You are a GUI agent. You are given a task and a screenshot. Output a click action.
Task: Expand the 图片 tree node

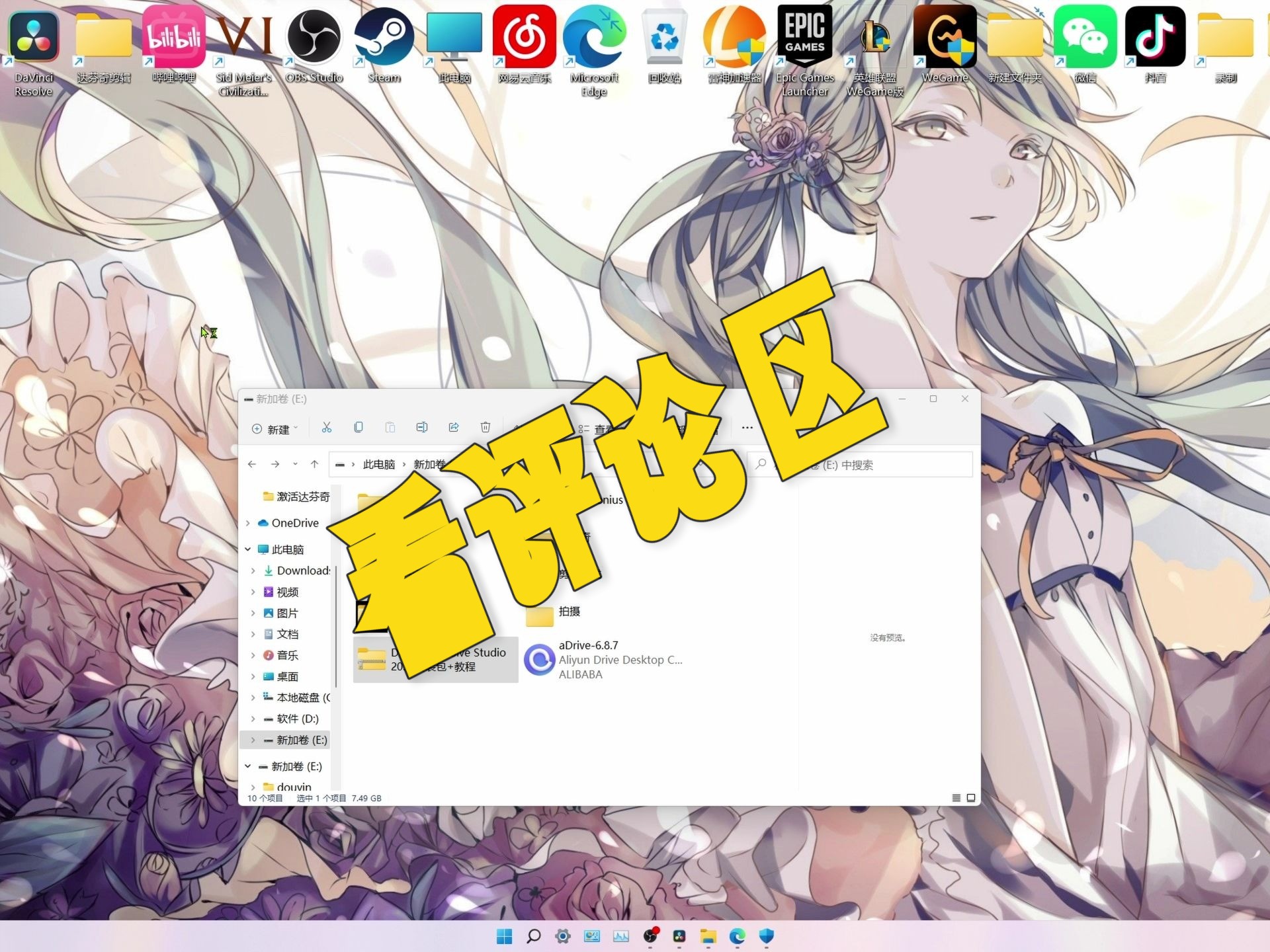(253, 613)
